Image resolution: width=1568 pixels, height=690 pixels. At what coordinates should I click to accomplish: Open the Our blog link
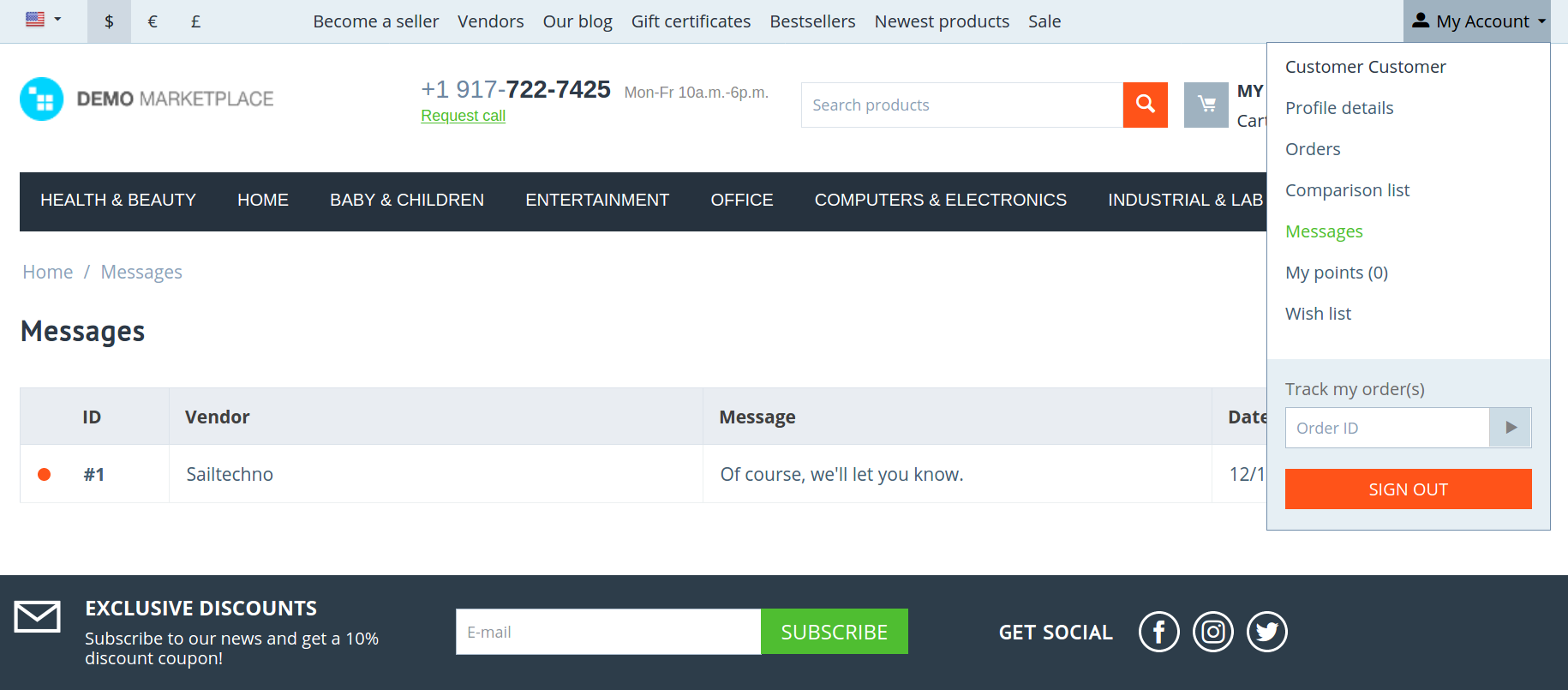click(578, 21)
